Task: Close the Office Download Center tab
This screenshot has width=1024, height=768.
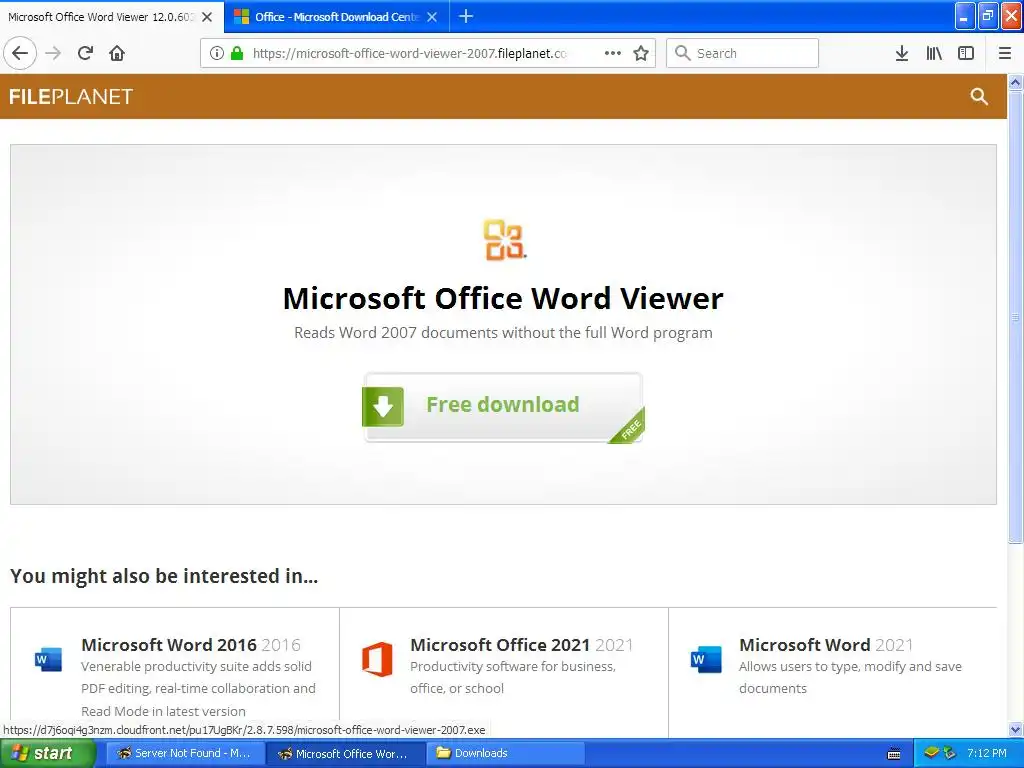Action: pyautogui.click(x=432, y=17)
